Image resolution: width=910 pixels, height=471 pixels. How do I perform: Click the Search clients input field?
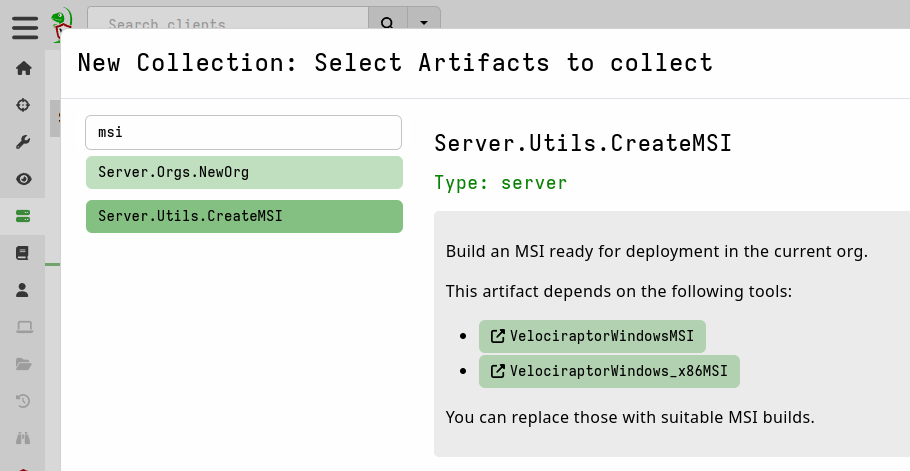228,23
